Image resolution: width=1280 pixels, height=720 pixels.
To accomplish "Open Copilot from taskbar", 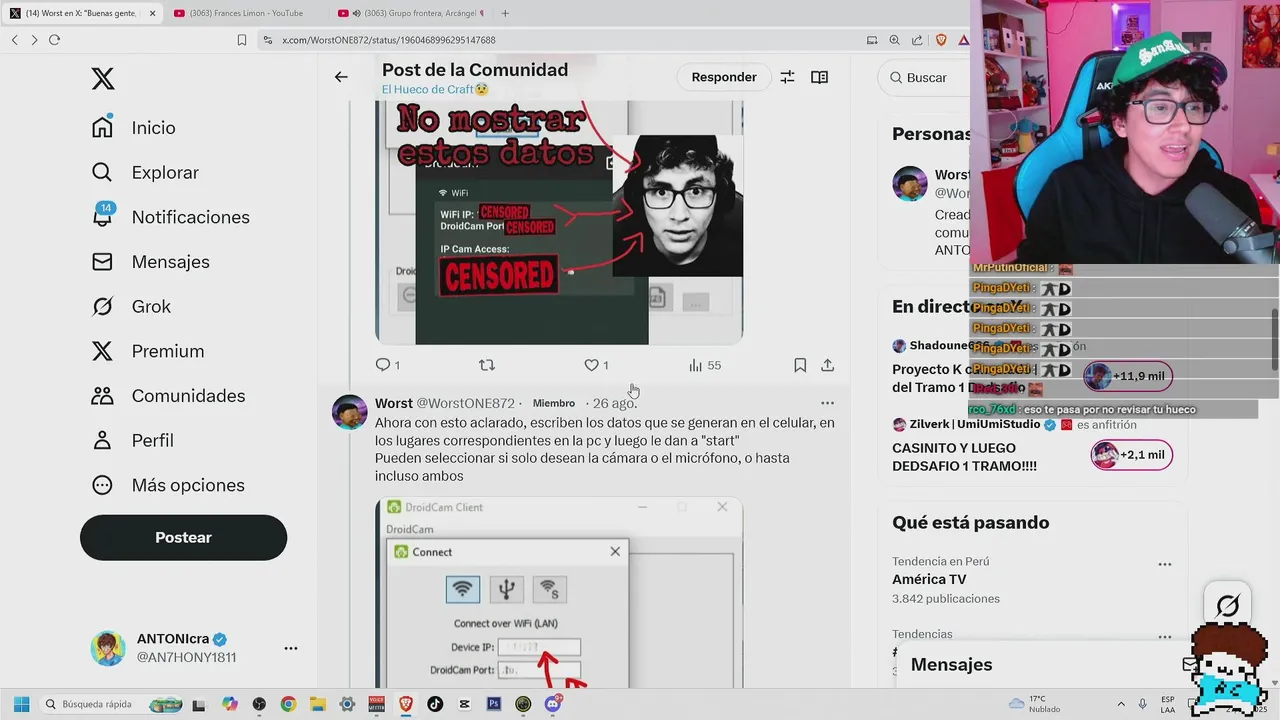I will tap(230, 704).
